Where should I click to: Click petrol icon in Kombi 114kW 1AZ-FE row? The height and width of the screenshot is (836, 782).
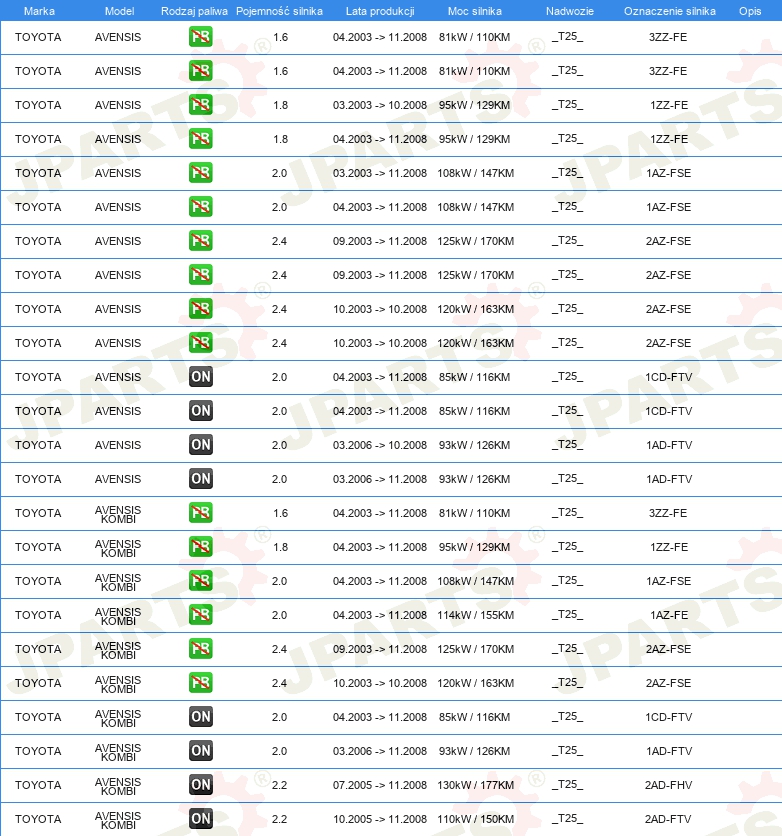point(200,615)
